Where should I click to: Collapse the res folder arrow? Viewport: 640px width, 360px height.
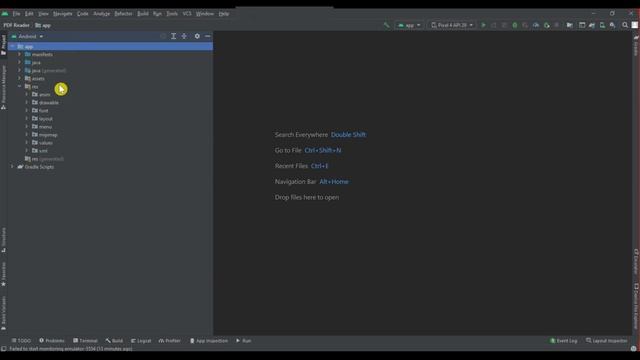click(19, 87)
